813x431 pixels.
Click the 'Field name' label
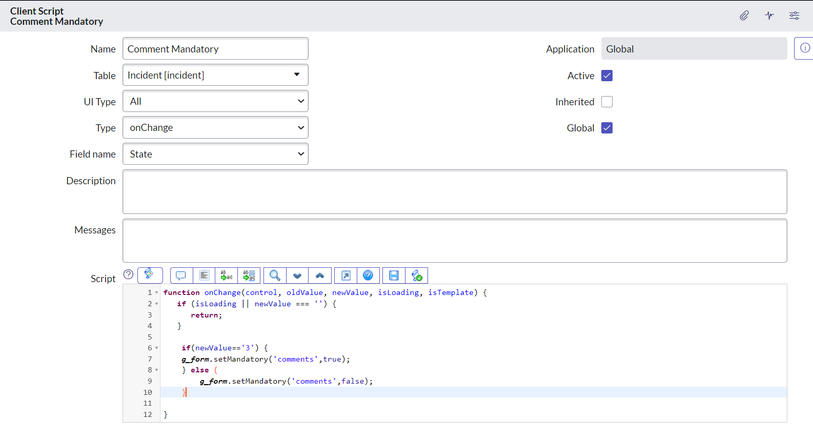pyautogui.click(x=92, y=154)
